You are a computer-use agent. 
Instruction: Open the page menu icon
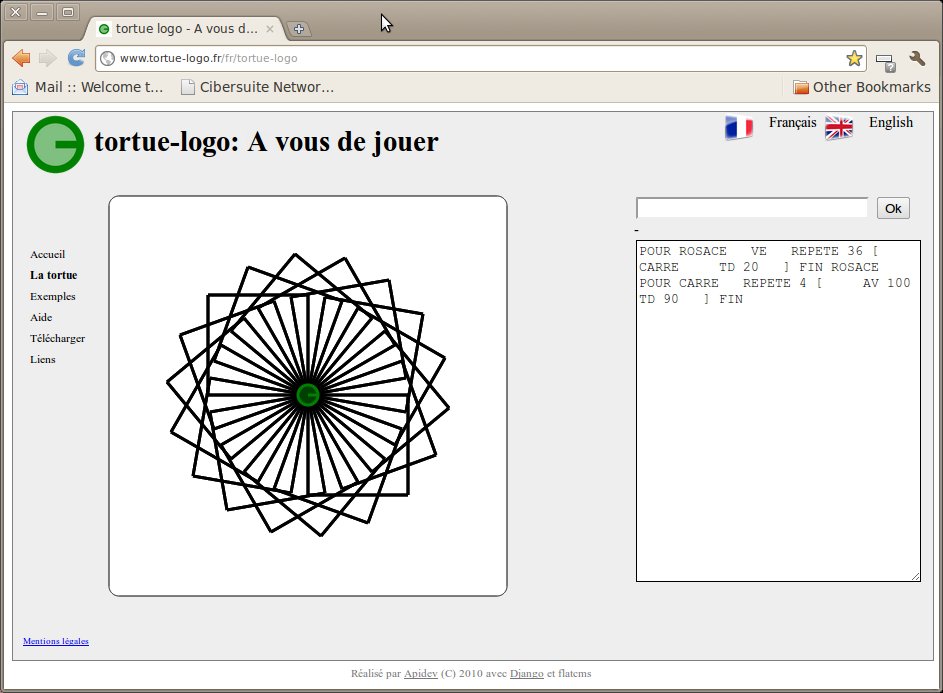pyautogui.click(x=885, y=61)
